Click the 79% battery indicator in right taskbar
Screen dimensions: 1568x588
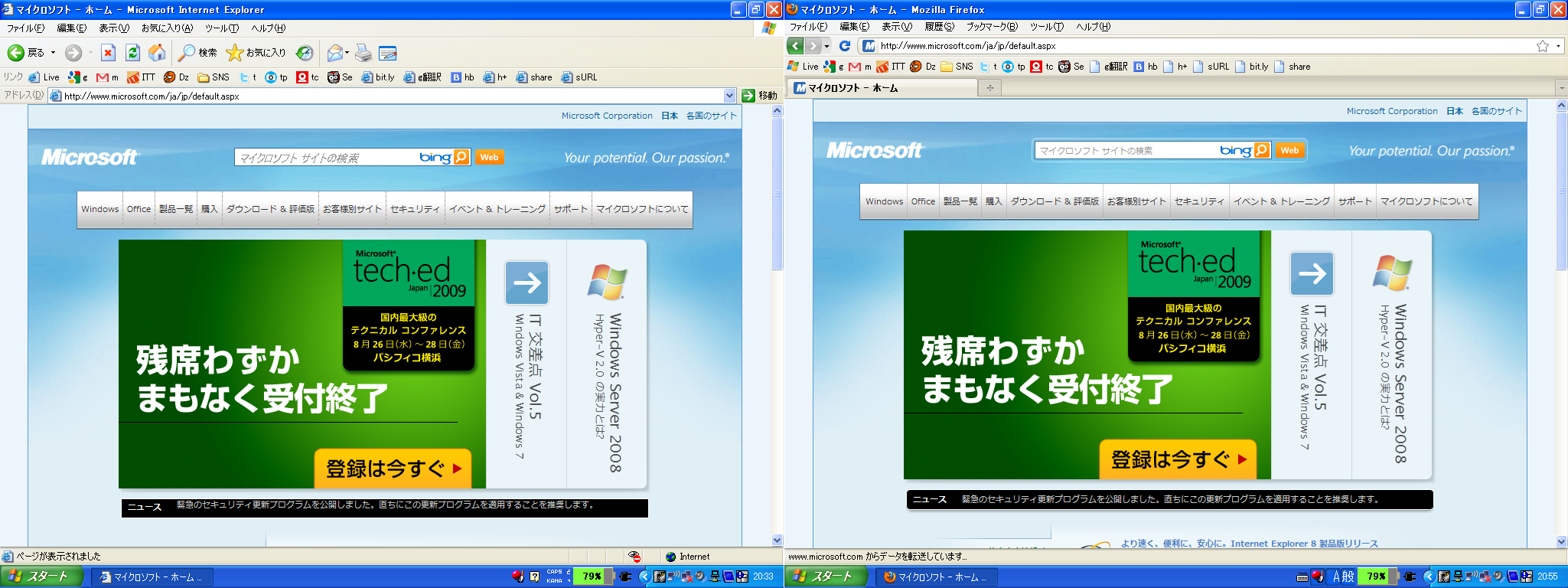(x=1376, y=577)
